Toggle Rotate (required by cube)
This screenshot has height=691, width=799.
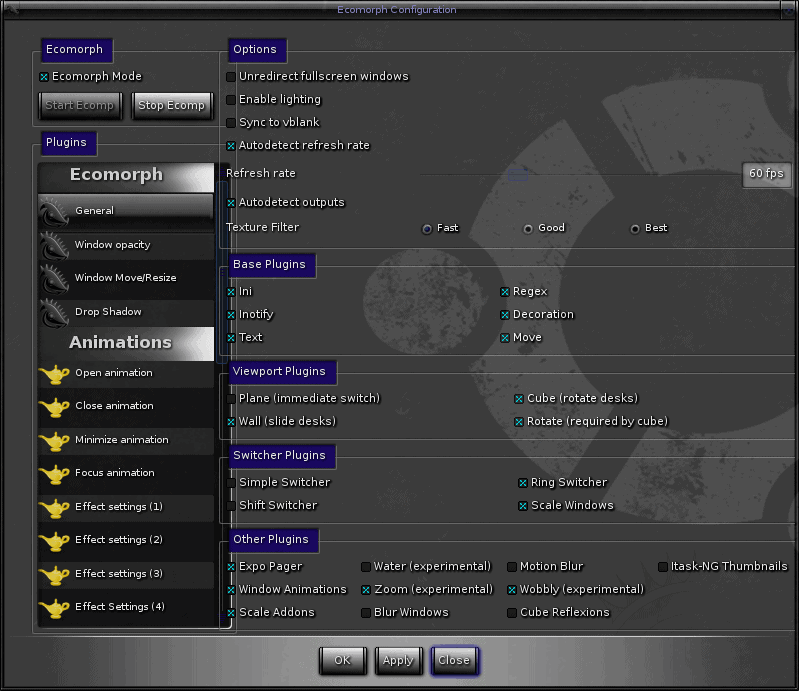pos(519,422)
